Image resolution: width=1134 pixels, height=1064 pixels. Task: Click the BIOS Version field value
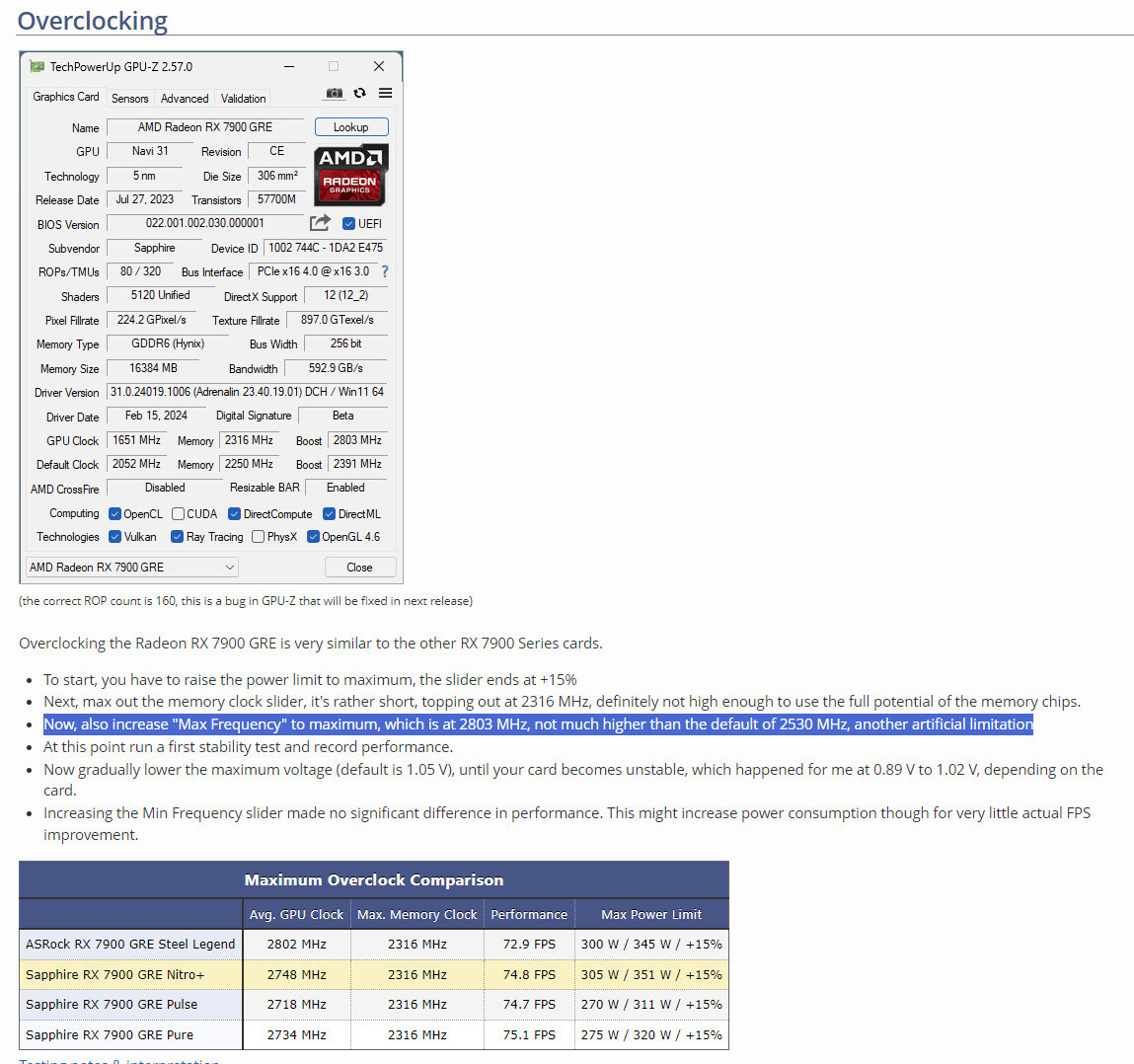205,223
